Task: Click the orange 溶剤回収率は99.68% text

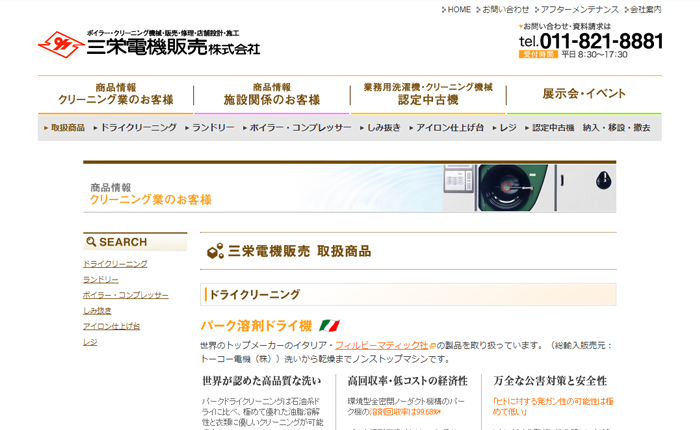Action: (405, 412)
